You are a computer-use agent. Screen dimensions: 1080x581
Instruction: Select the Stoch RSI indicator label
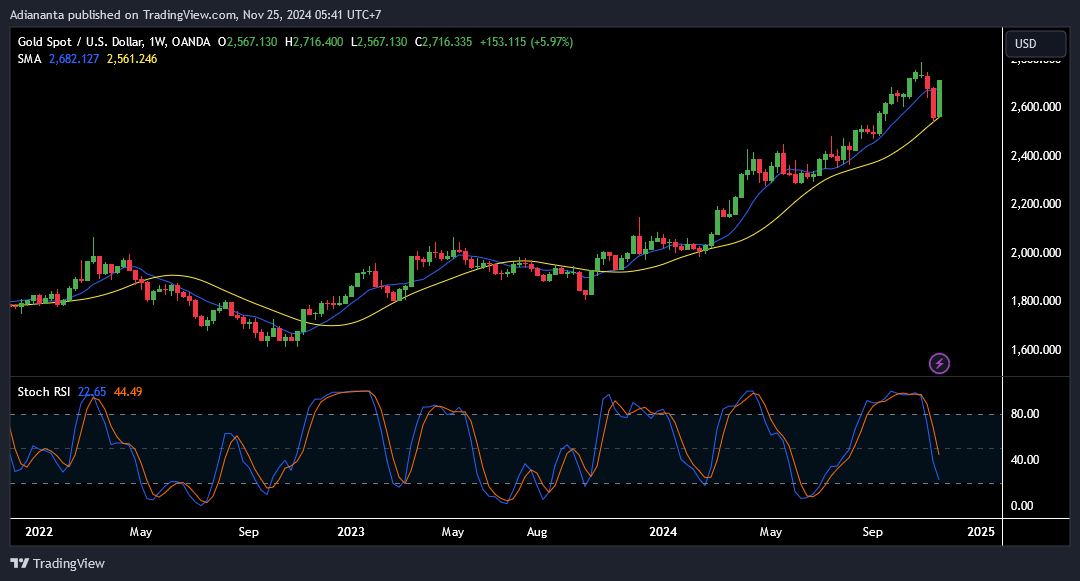click(x=43, y=392)
